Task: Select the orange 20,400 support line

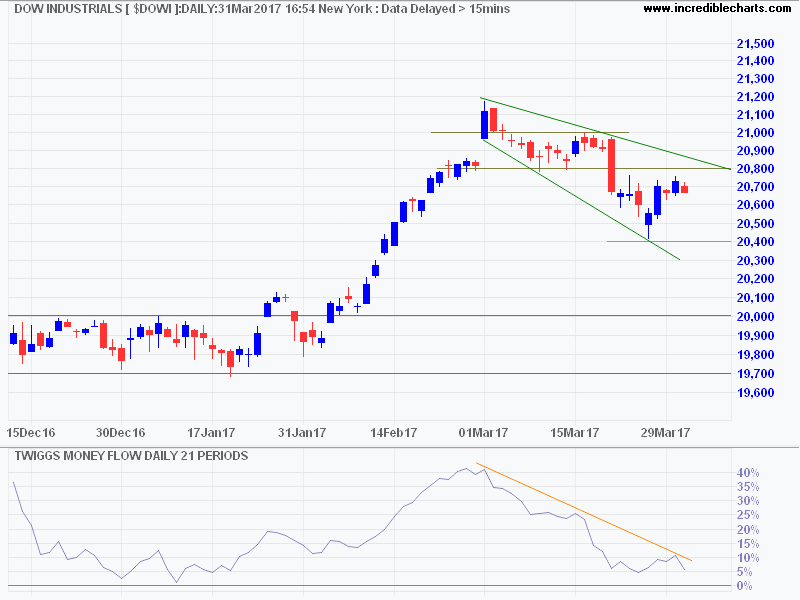Action: click(x=669, y=241)
